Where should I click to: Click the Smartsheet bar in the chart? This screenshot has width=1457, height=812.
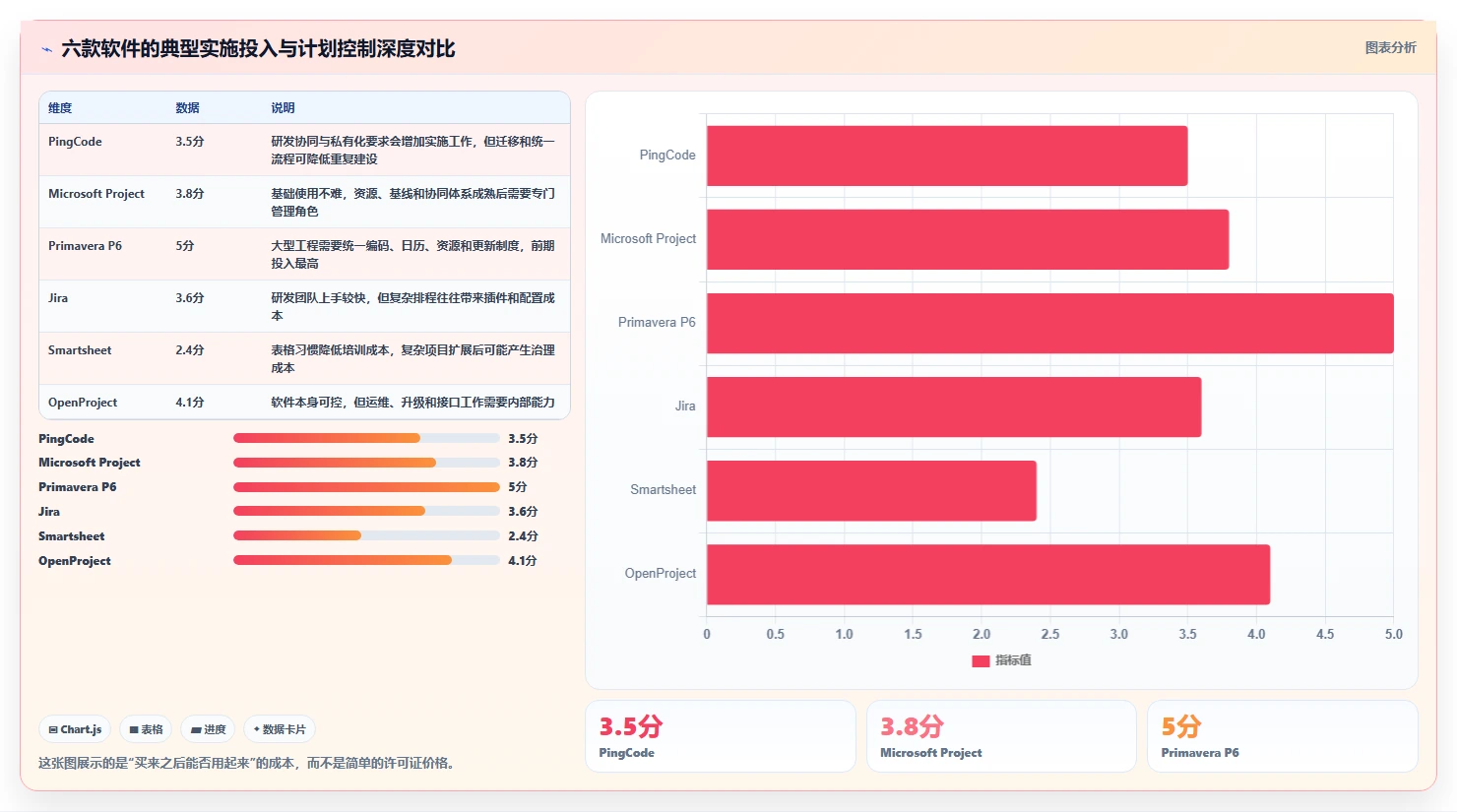tap(871, 490)
